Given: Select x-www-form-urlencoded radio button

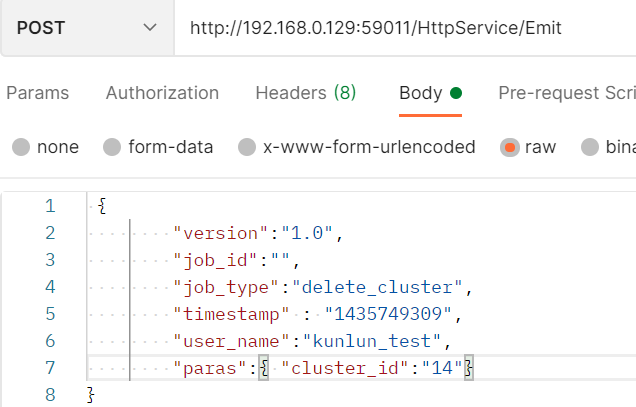Looking at the screenshot, I should coord(247,147).
